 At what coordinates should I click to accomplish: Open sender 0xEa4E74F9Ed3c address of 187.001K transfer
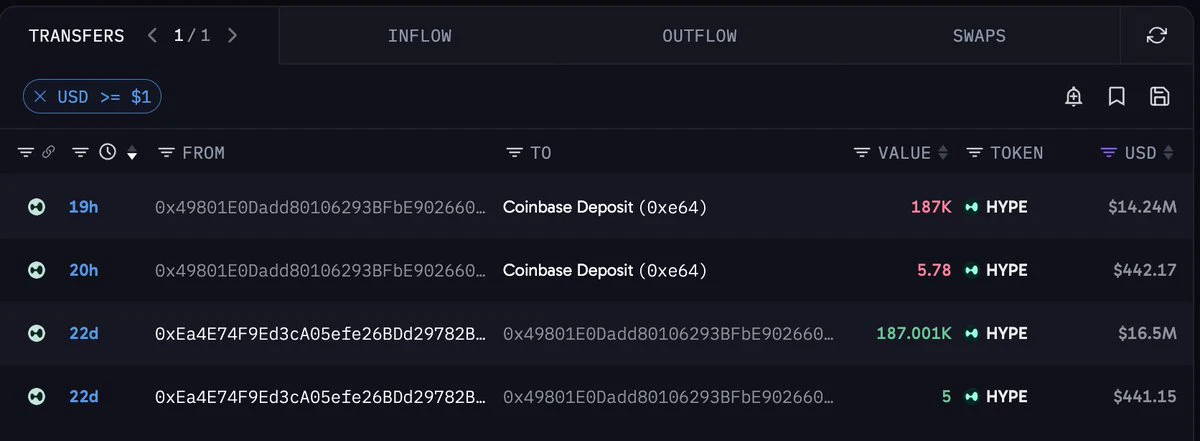[x=320, y=333]
